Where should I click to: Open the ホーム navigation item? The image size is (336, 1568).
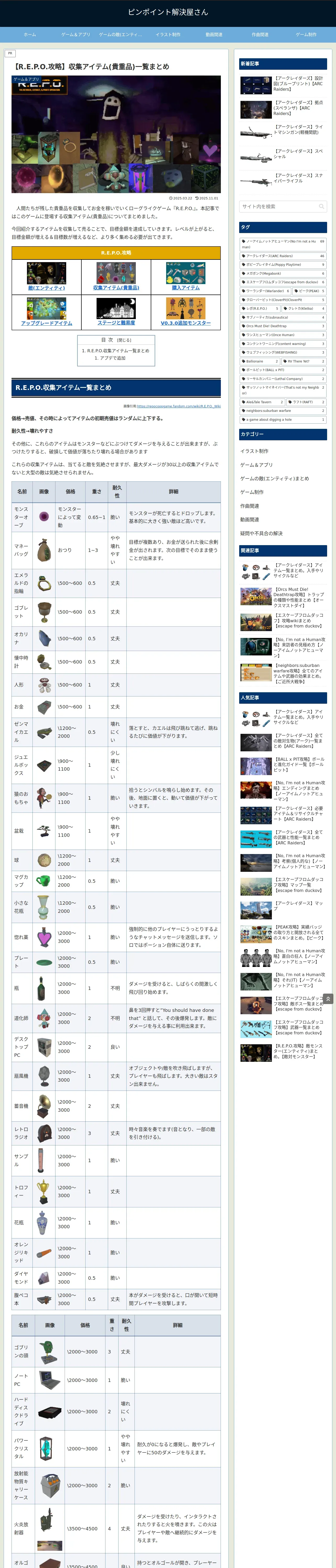29,35
